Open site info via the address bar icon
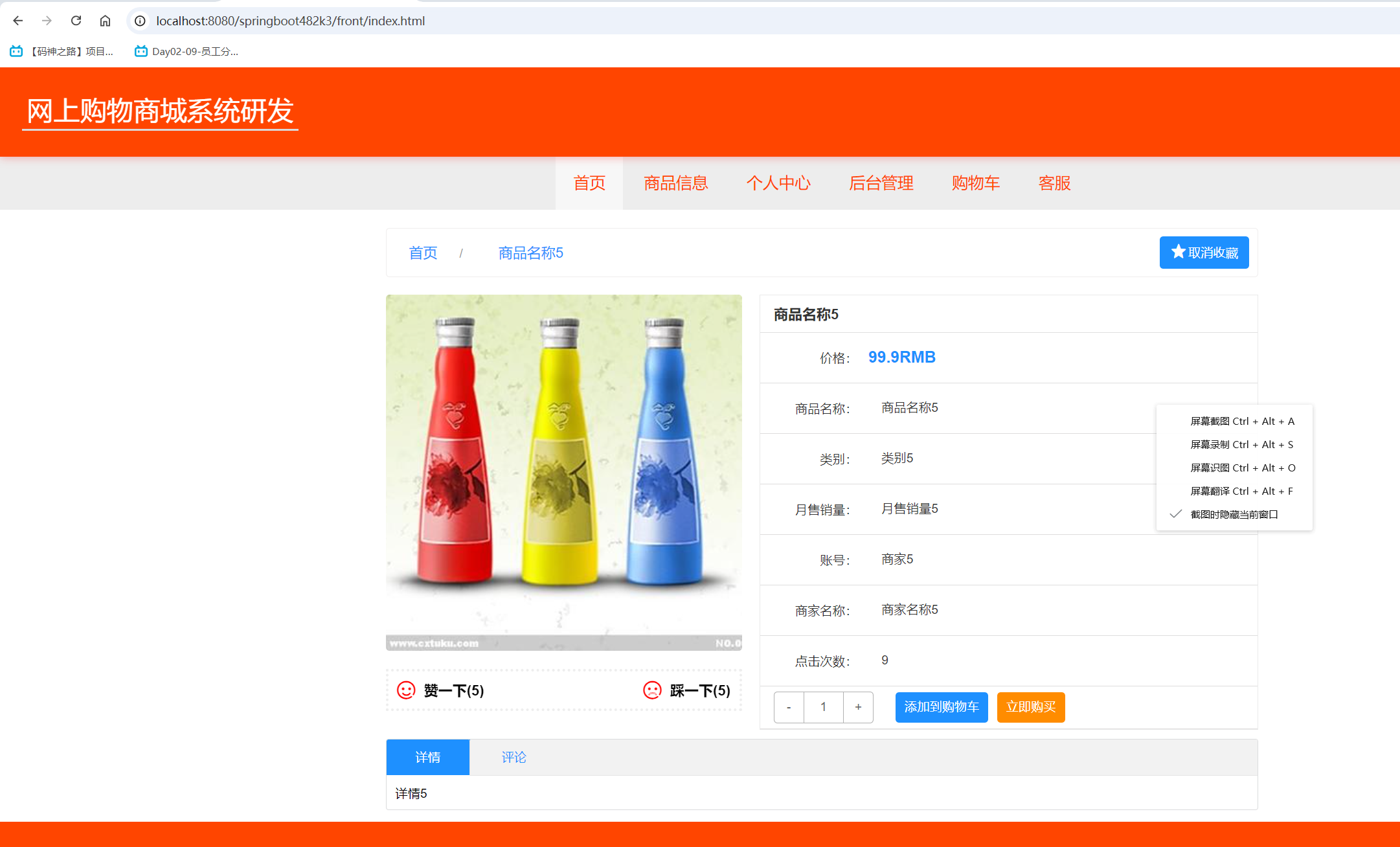1400x847 pixels. (139, 20)
